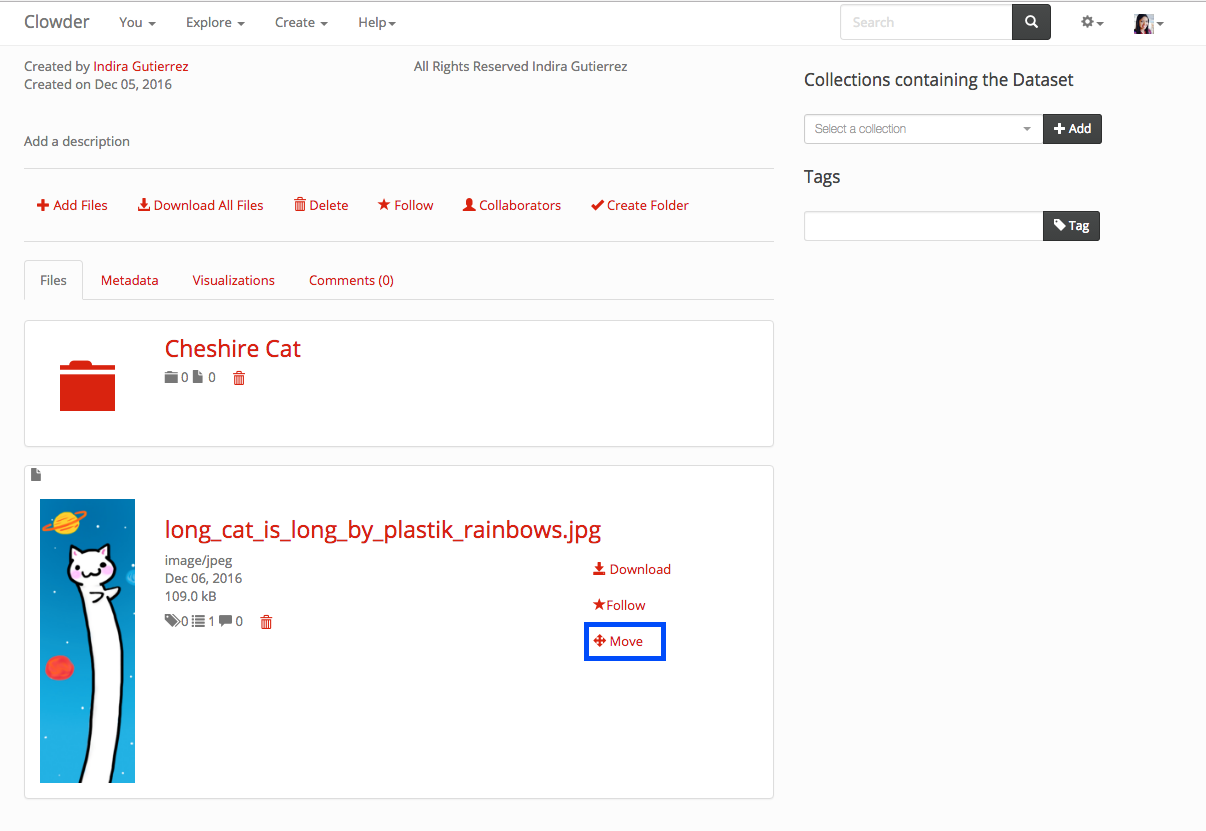Viewport: 1206px width, 831px height.
Task: Open the Help menu
Action: point(377,22)
